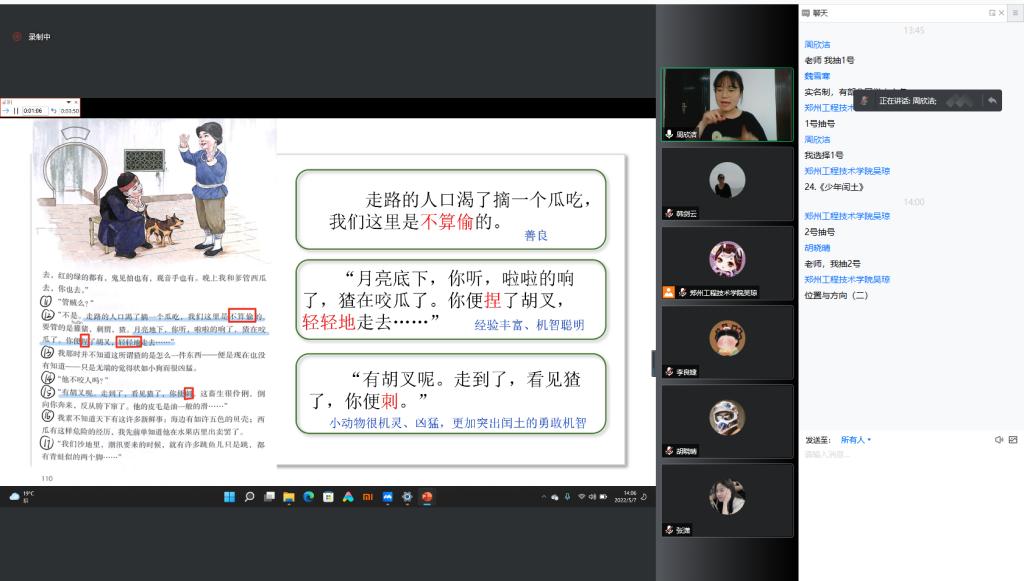Open the dropdown arrow on the mini playback bar
1024x581 pixels.
[x=69, y=102]
